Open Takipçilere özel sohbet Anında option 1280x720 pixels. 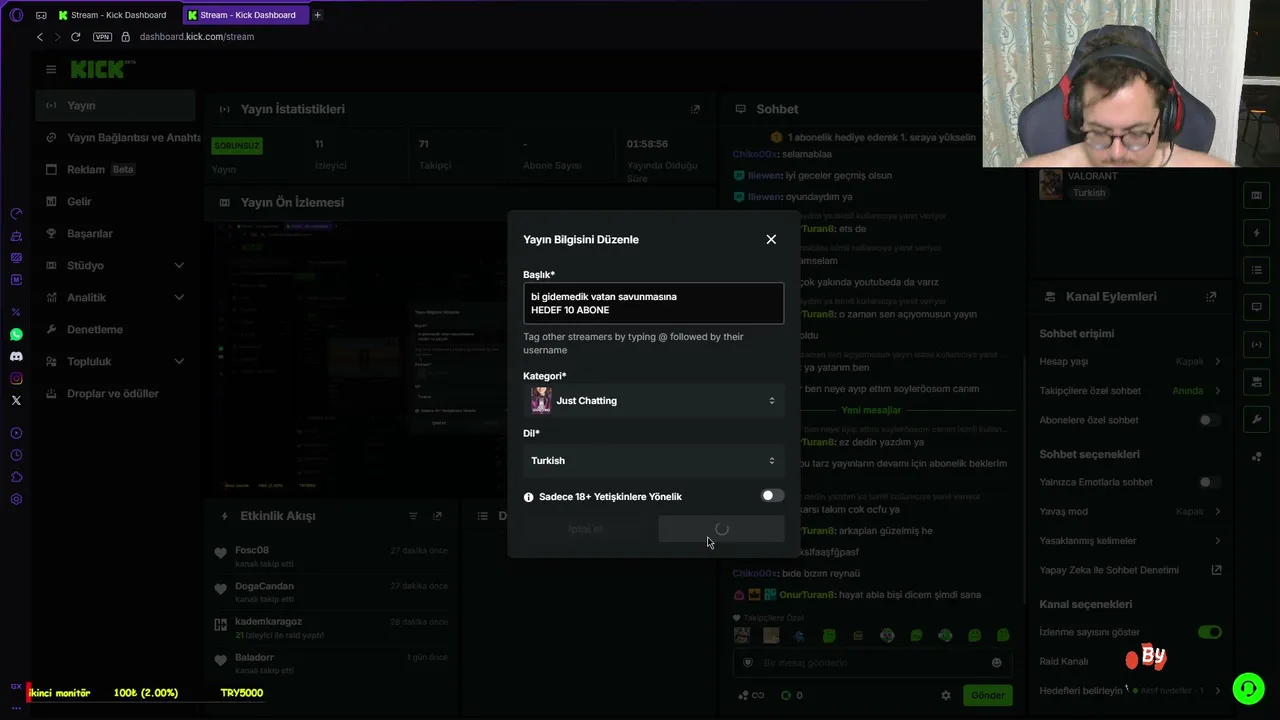(x=1197, y=391)
